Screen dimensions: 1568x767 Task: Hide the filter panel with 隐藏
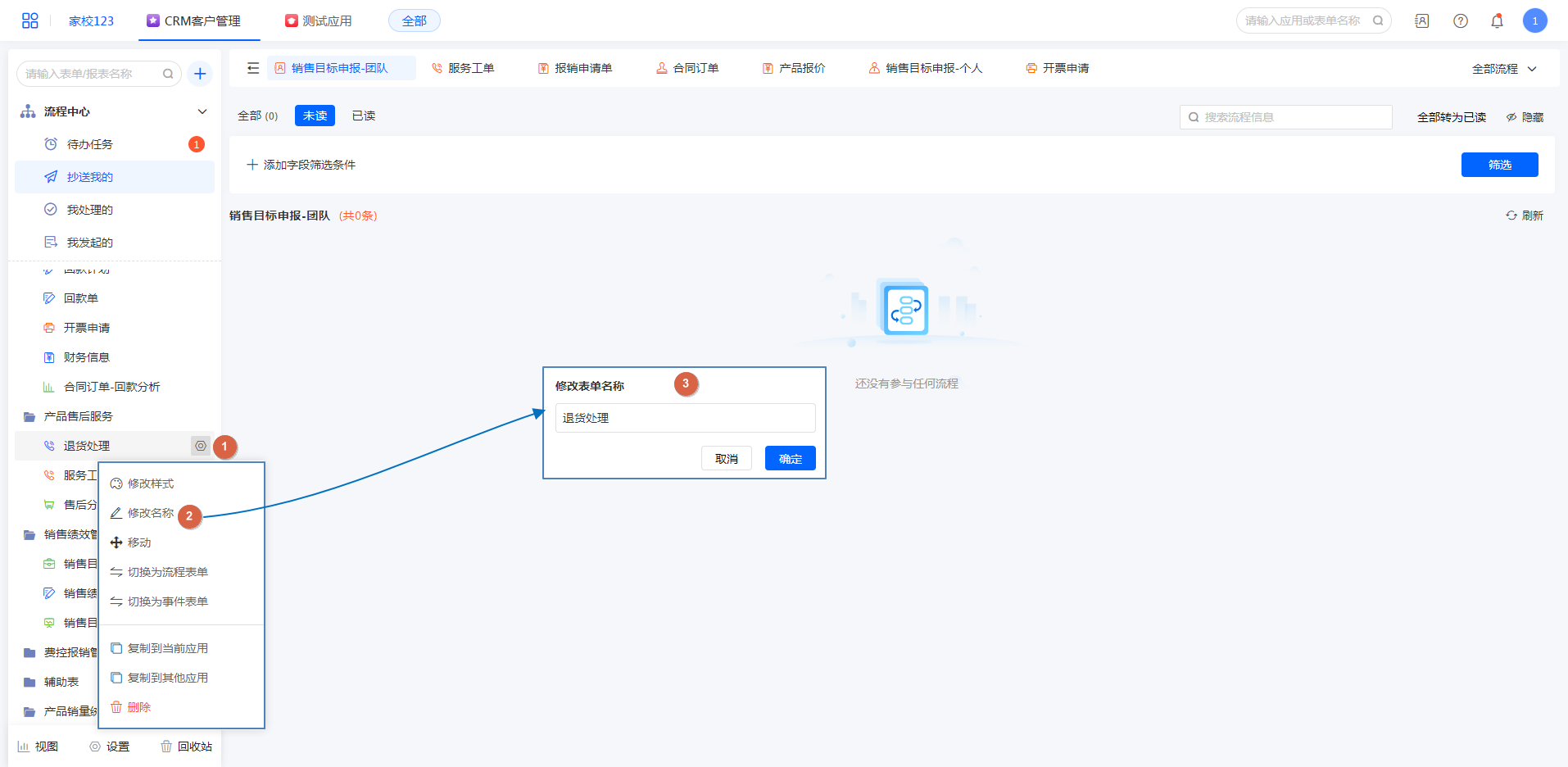tap(1525, 117)
